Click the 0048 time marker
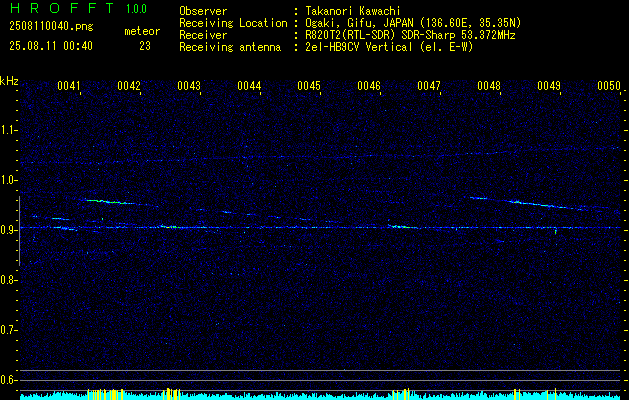 click(x=489, y=86)
